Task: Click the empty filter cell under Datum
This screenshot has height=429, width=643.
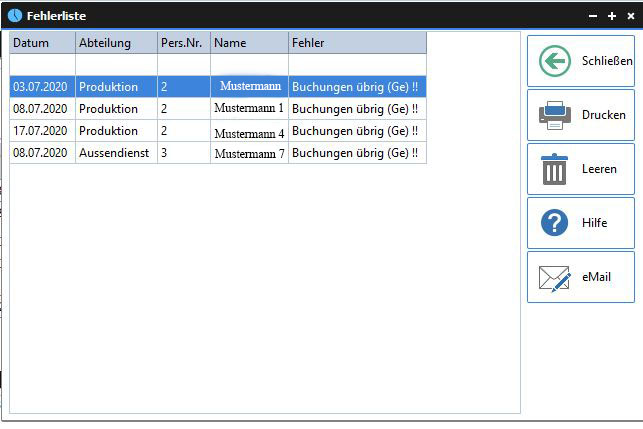Action: 42,65
